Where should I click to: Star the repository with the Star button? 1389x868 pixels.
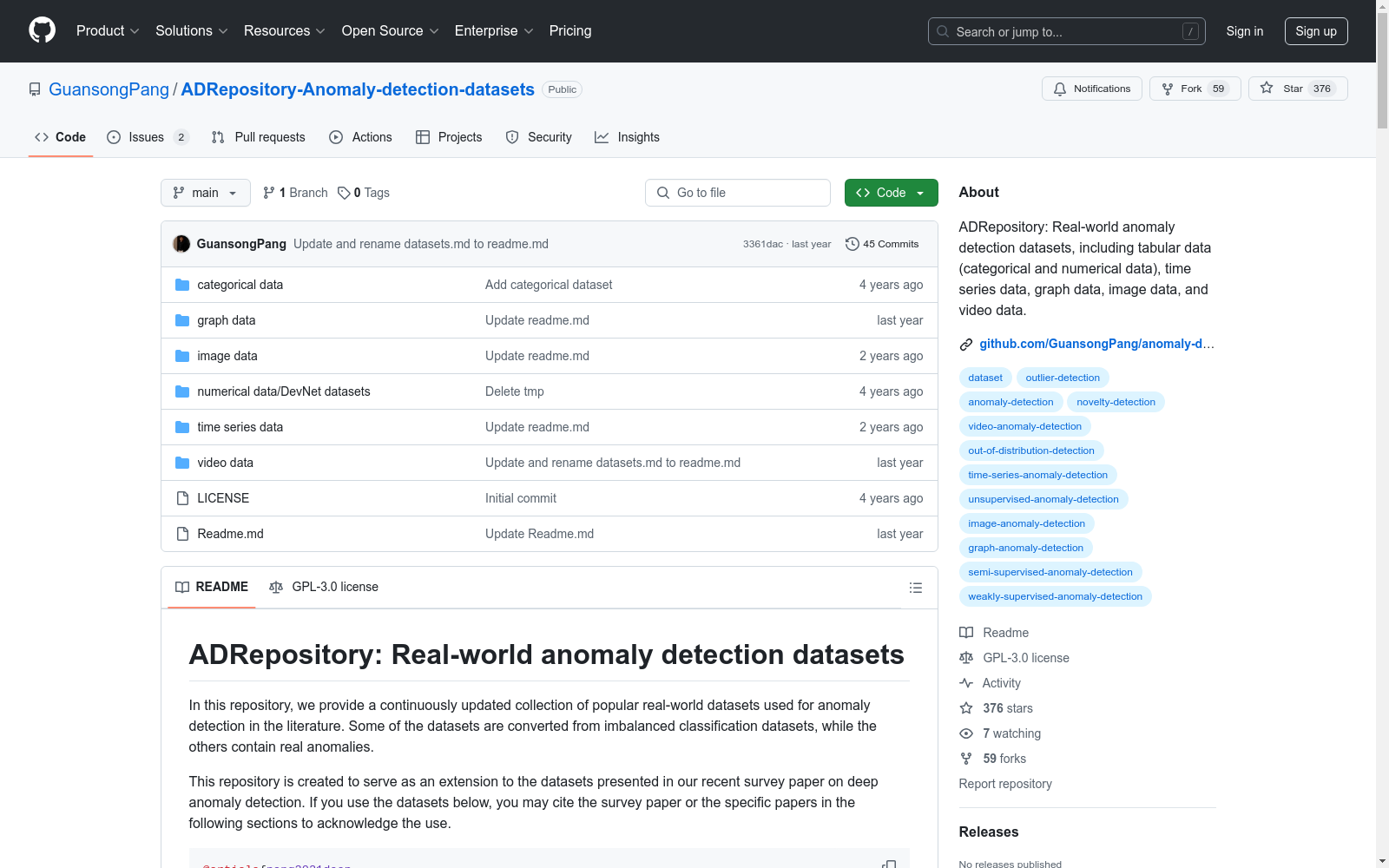1297,89
